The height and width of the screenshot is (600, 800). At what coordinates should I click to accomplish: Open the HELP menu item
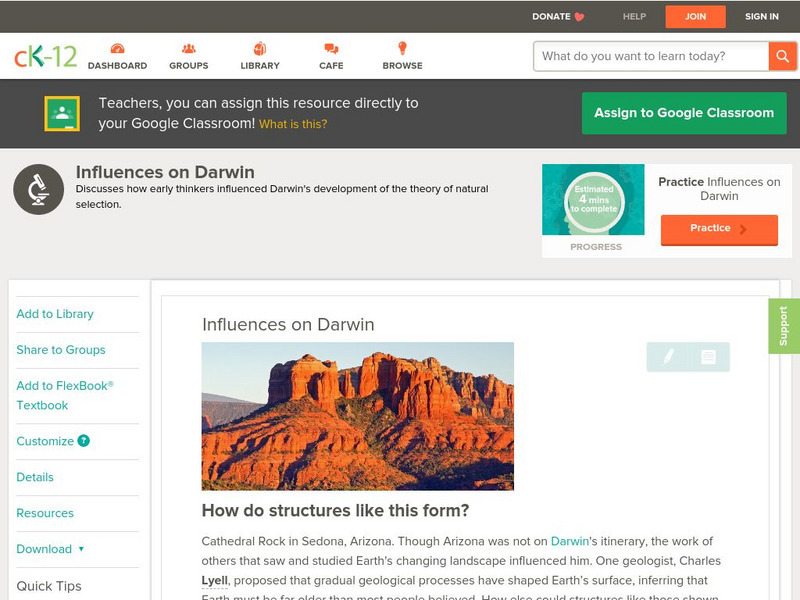[x=634, y=16]
